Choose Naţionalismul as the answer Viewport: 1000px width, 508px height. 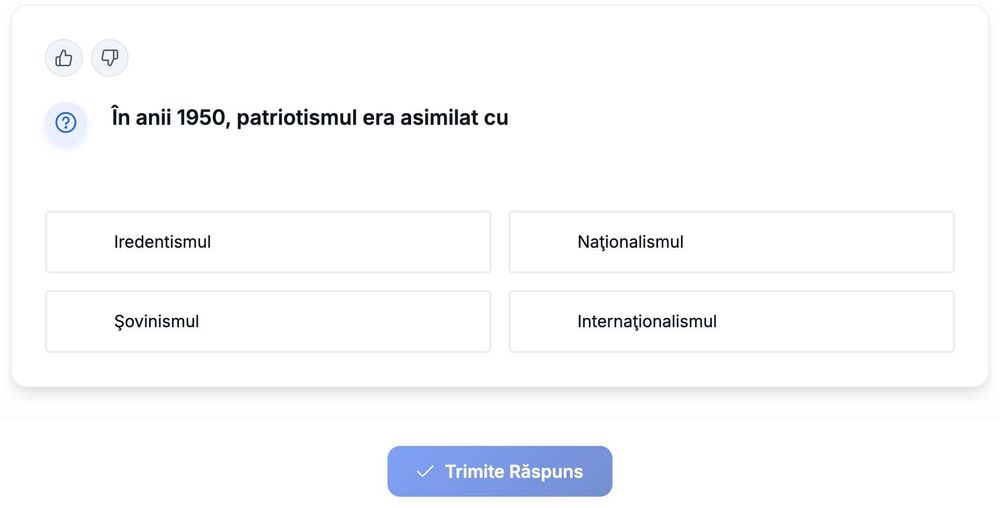[731, 242]
